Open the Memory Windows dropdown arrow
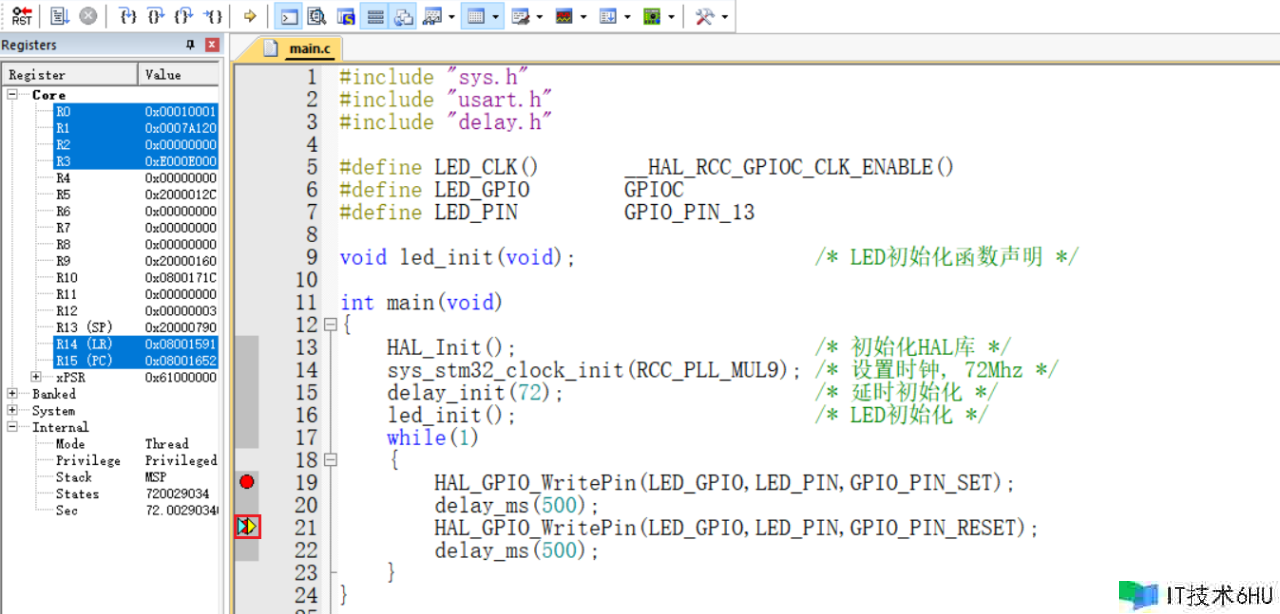Screen dimensions: 1280x614 497,16
